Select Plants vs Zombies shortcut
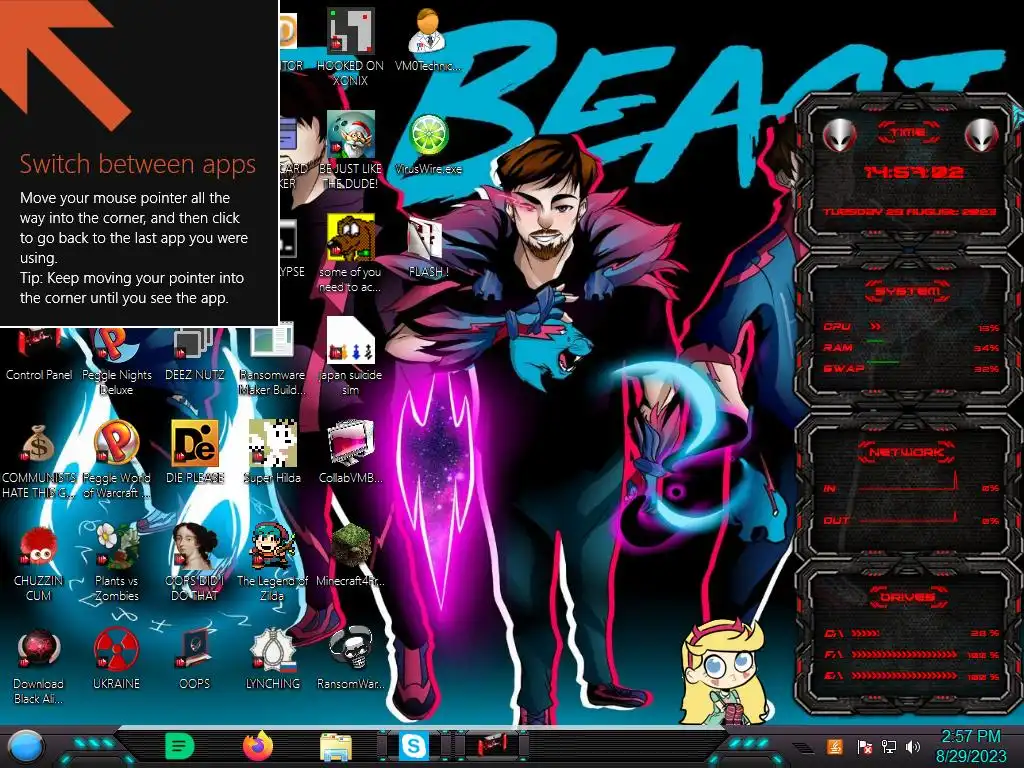The image size is (1024, 768). [x=116, y=562]
